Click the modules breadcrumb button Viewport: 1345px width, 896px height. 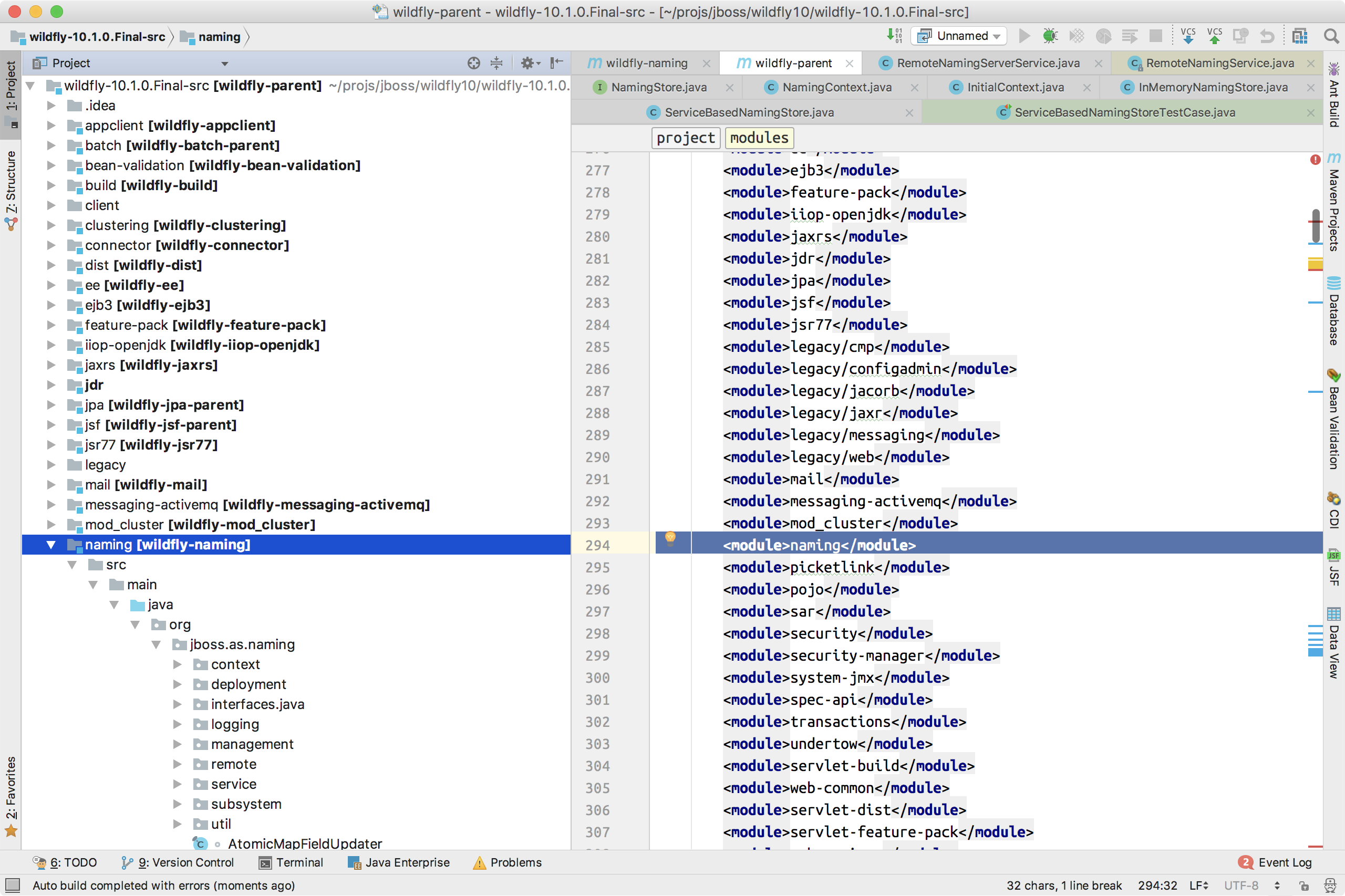pyautogui.click(x=759, y=138)
